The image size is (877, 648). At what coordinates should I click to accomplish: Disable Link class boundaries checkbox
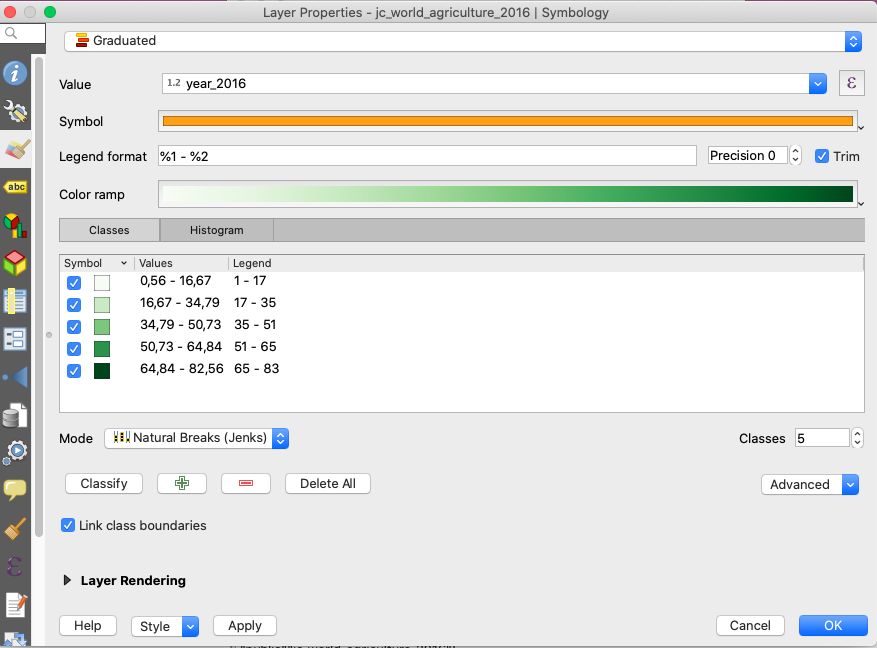click(68, 525)
